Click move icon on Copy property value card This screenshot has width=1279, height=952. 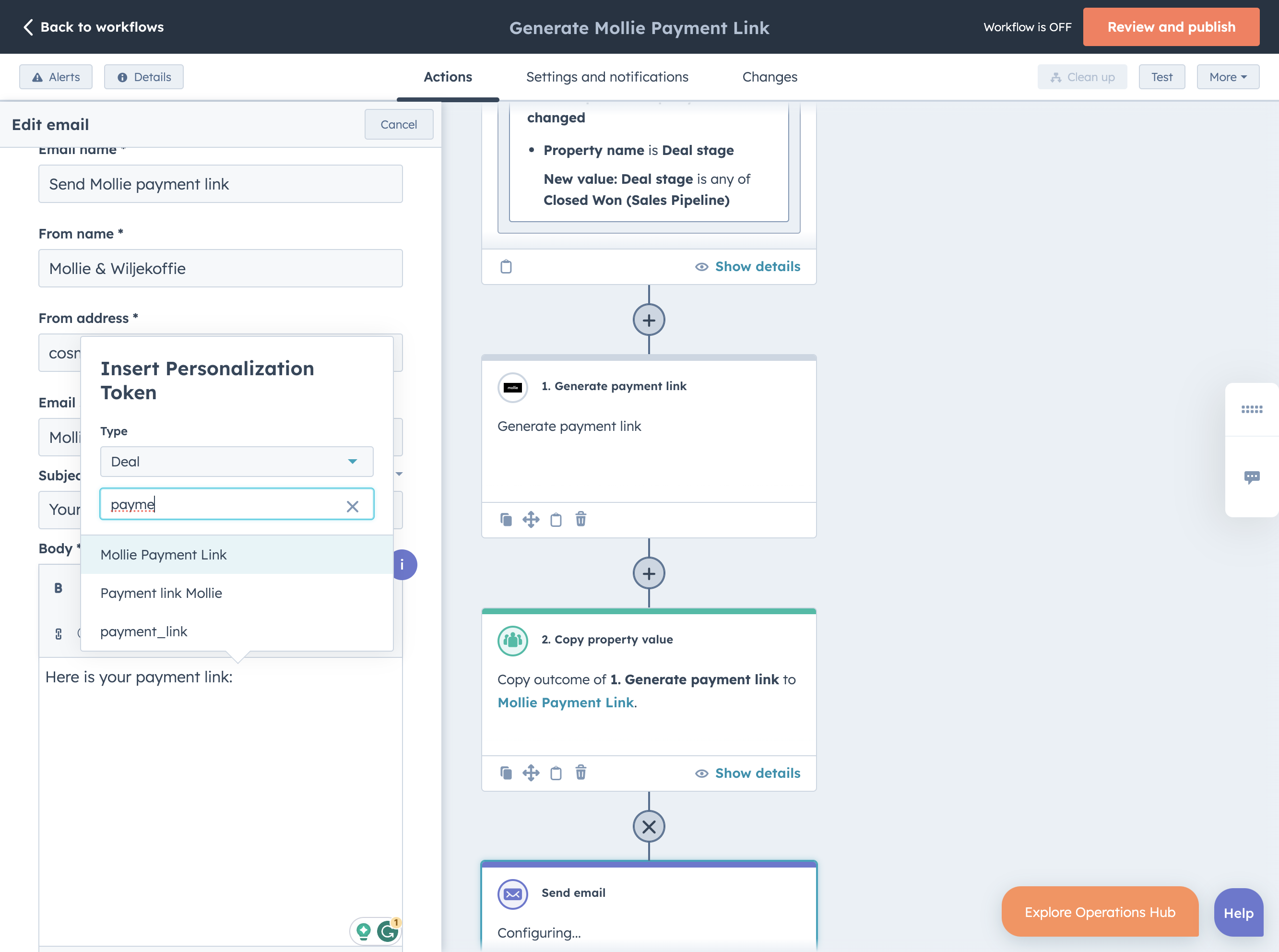tap(531, 773)
